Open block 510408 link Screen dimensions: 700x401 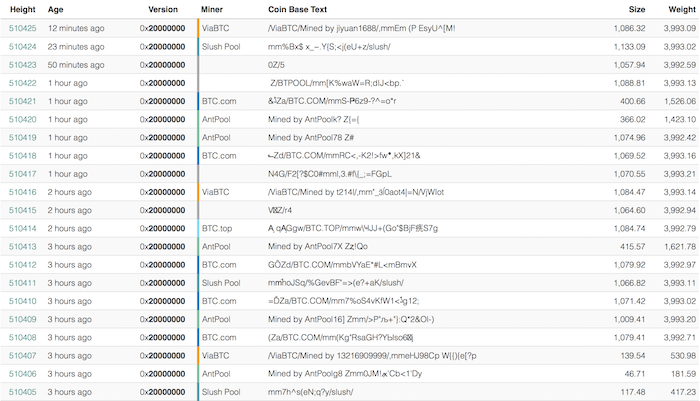(x=22, y=338)
